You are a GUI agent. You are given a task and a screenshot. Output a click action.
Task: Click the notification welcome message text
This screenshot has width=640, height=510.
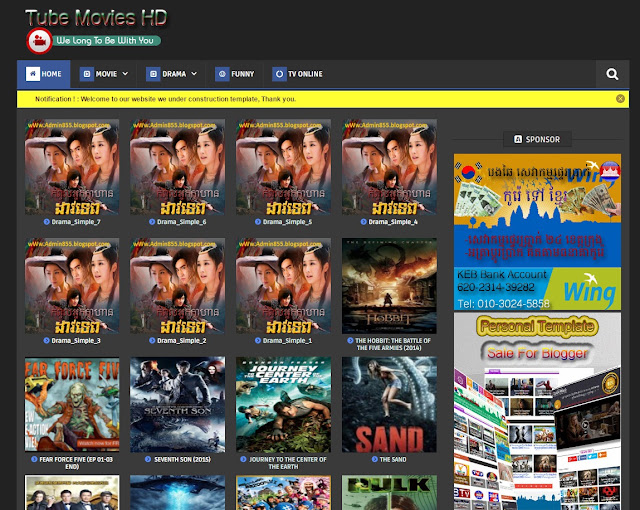pyautogui.click(x=165, y=99)
